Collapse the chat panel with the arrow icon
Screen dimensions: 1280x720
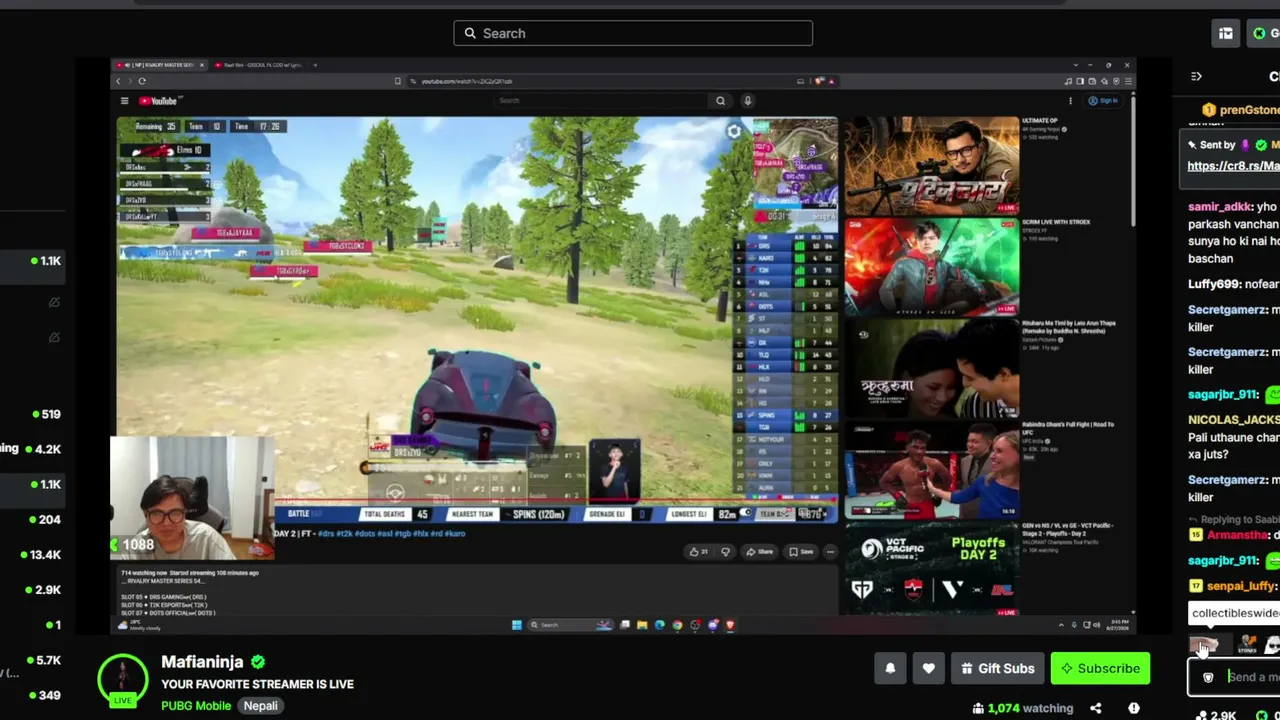click(x=1196, y=76)
